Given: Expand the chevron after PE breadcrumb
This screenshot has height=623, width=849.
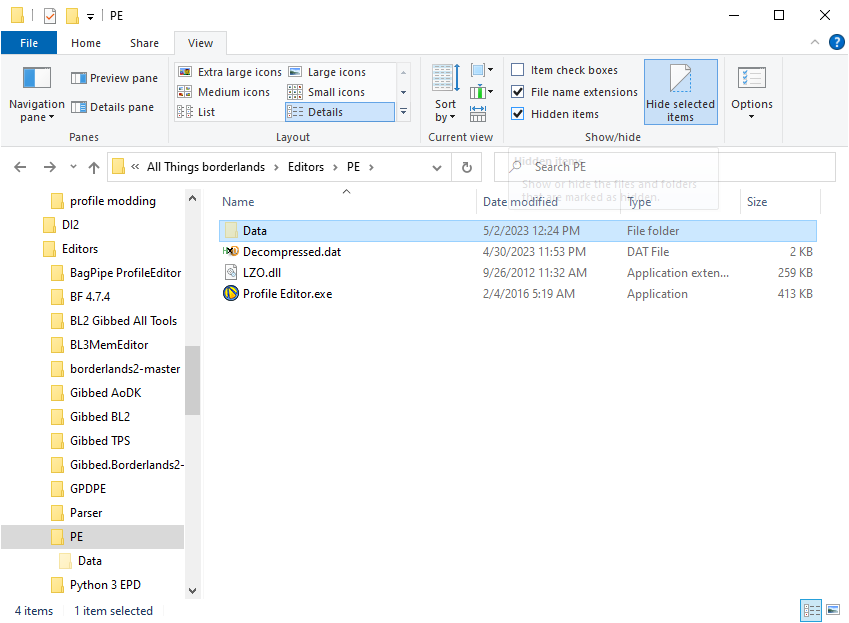Looking at the screenshot, I should (x=371, y=167).
